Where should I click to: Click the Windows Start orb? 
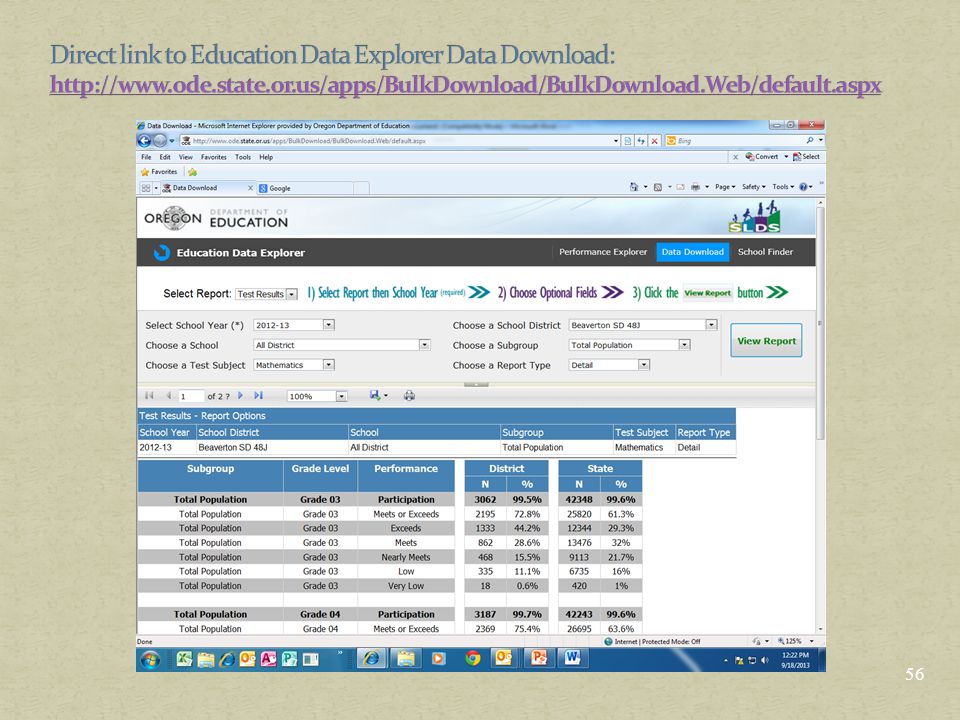pos(151,659)
